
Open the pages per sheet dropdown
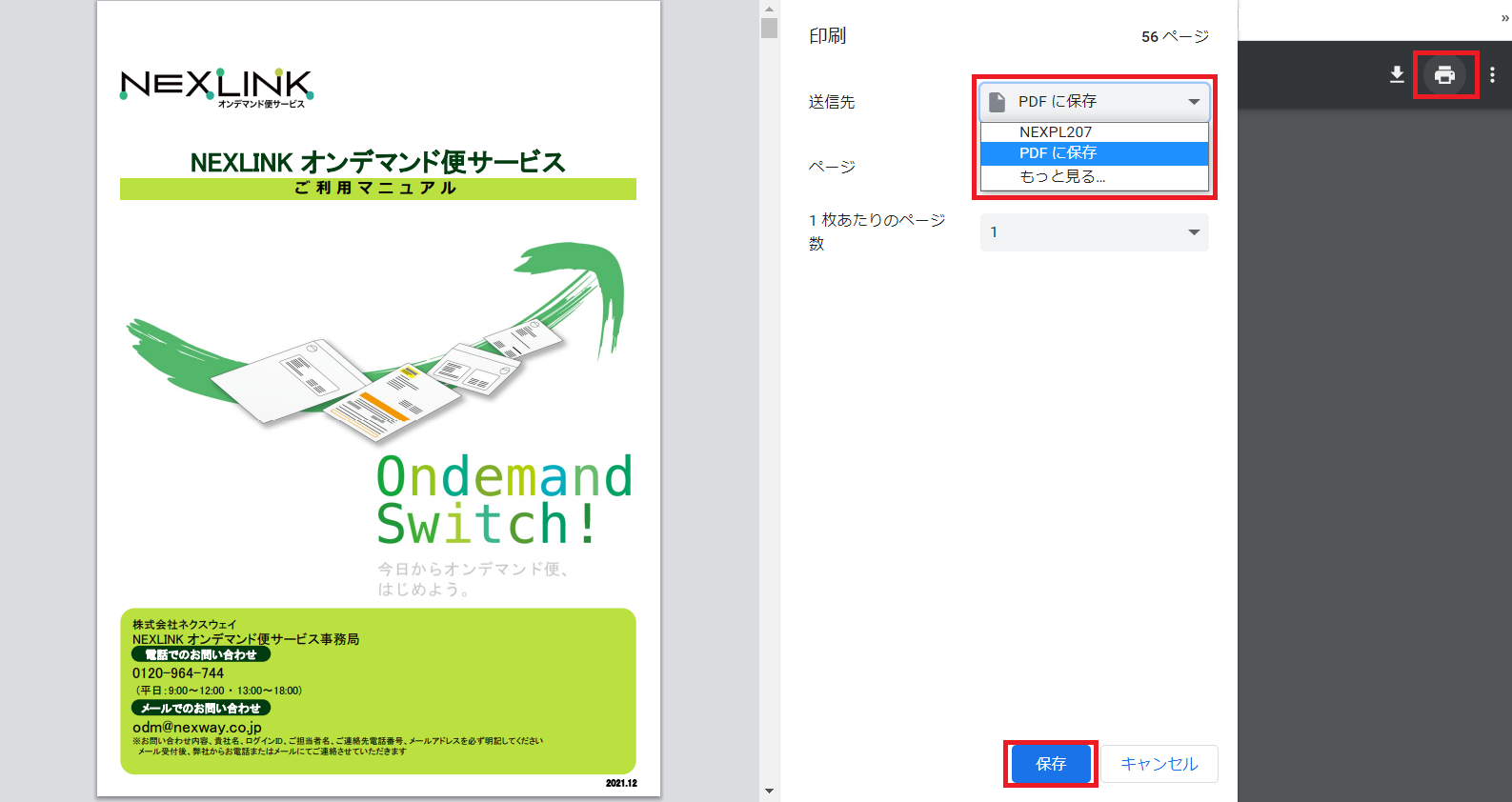(1095, 232)
